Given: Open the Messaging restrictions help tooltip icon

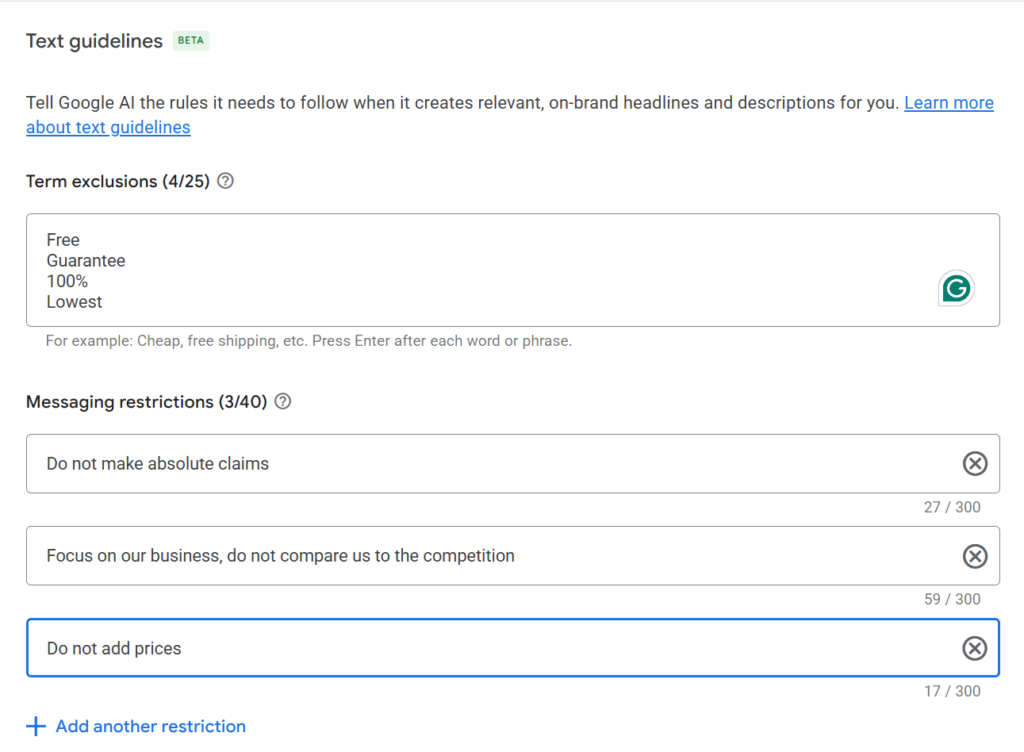Looking at the screenshot, I should click(282, 401).
